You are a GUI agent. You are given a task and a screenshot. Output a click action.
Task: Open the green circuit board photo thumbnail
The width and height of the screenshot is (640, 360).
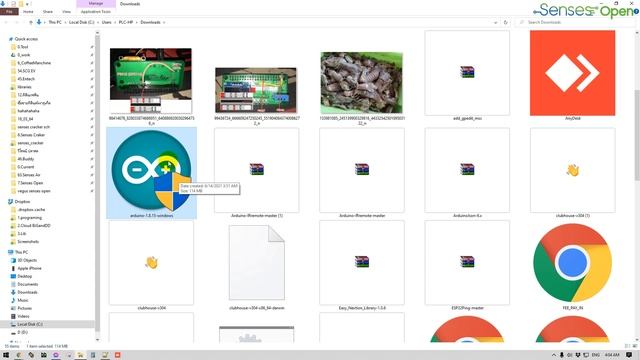(x=151, y=81)
